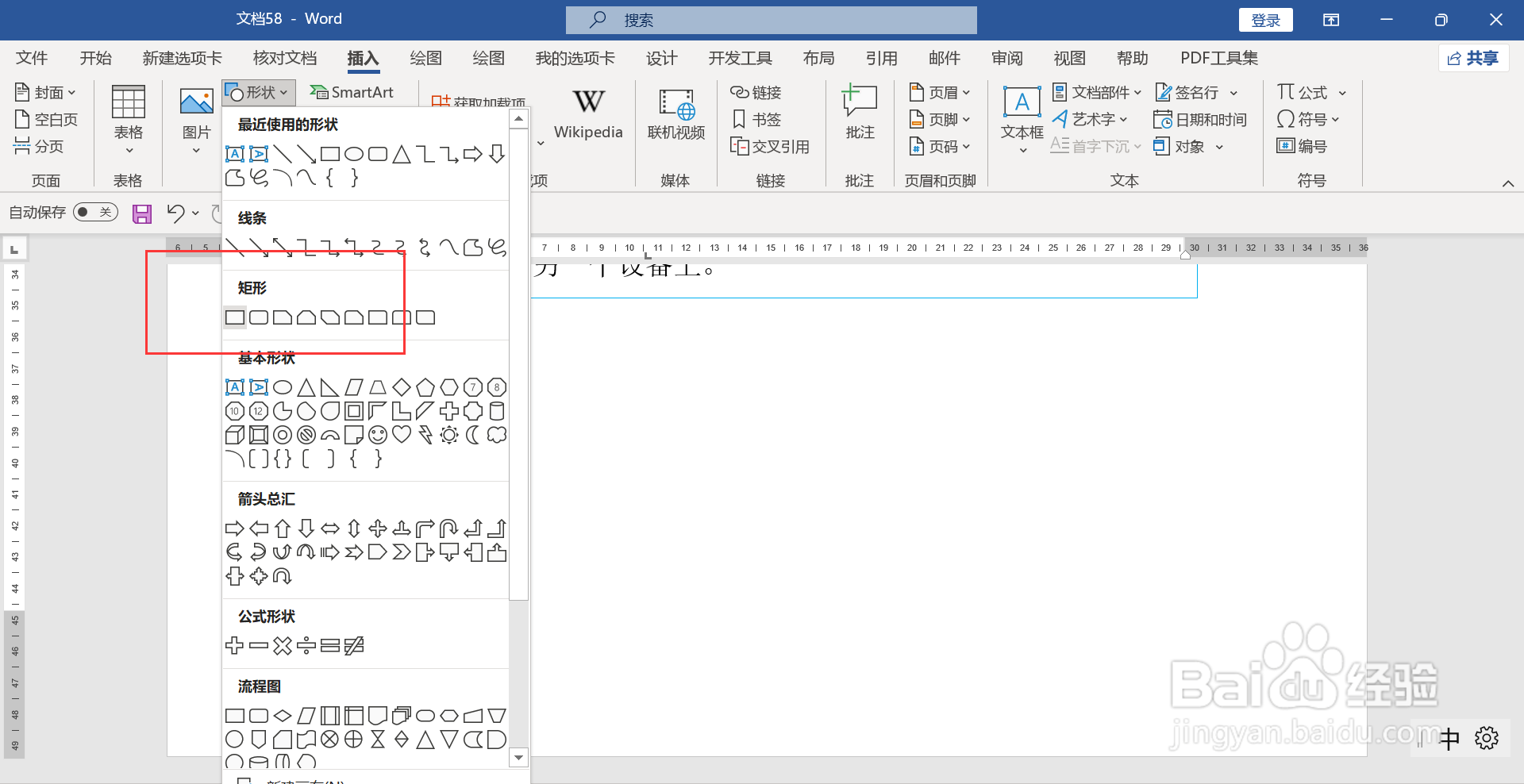Toggle the 中 input language indicator
The image size is (1524, 784).
click(1449, 739)
